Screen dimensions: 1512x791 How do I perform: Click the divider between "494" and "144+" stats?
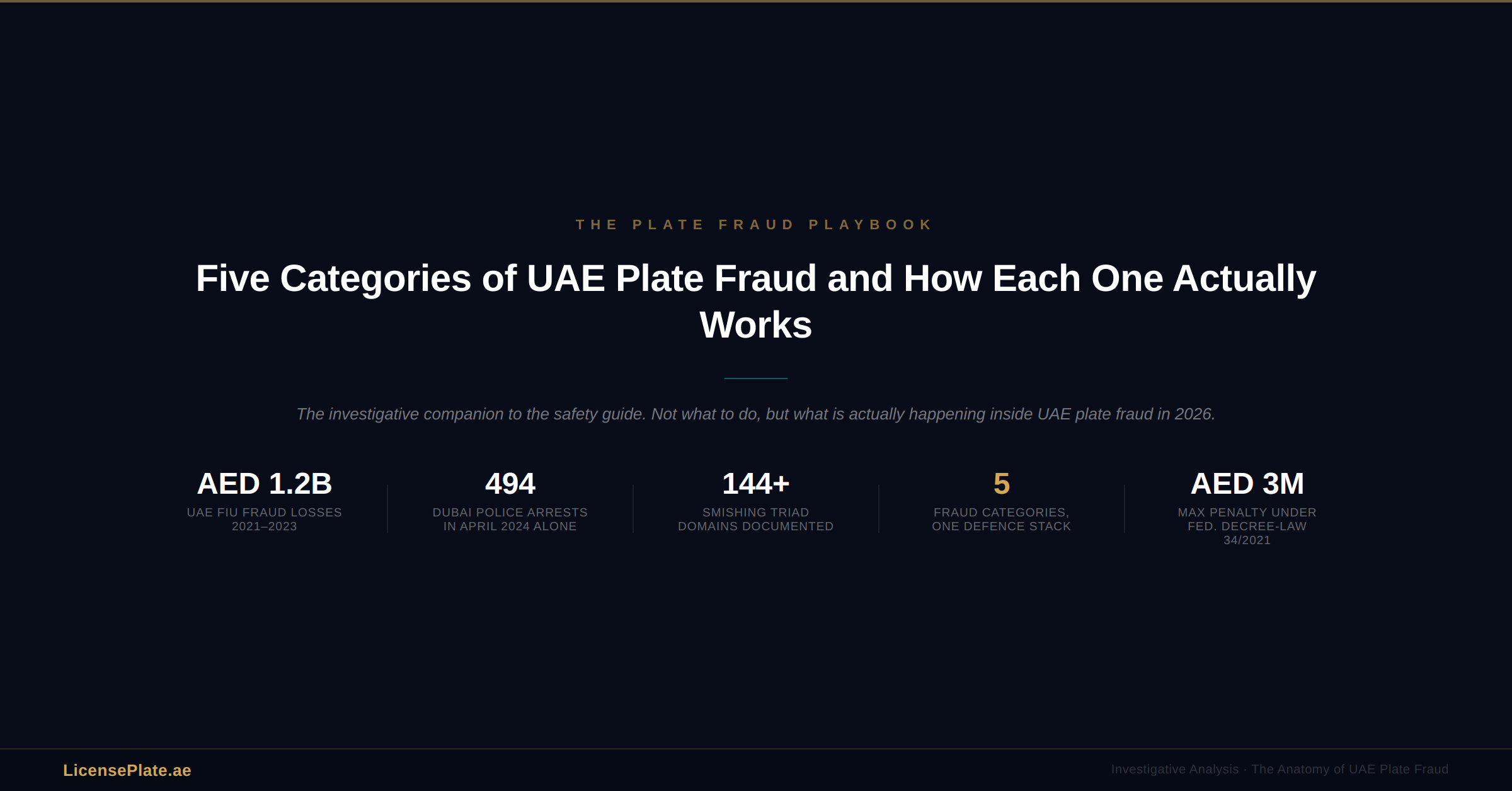(633, 509)
